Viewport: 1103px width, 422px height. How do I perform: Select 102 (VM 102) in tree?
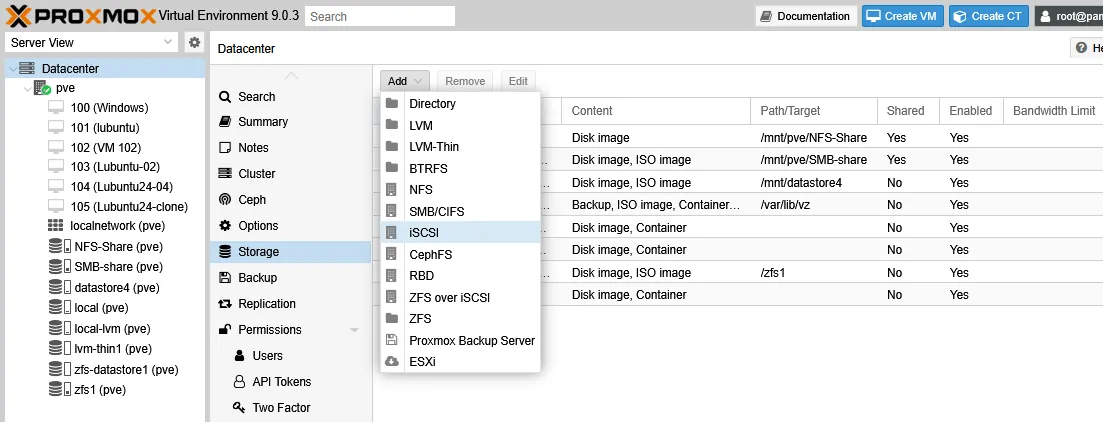point(106,148)
